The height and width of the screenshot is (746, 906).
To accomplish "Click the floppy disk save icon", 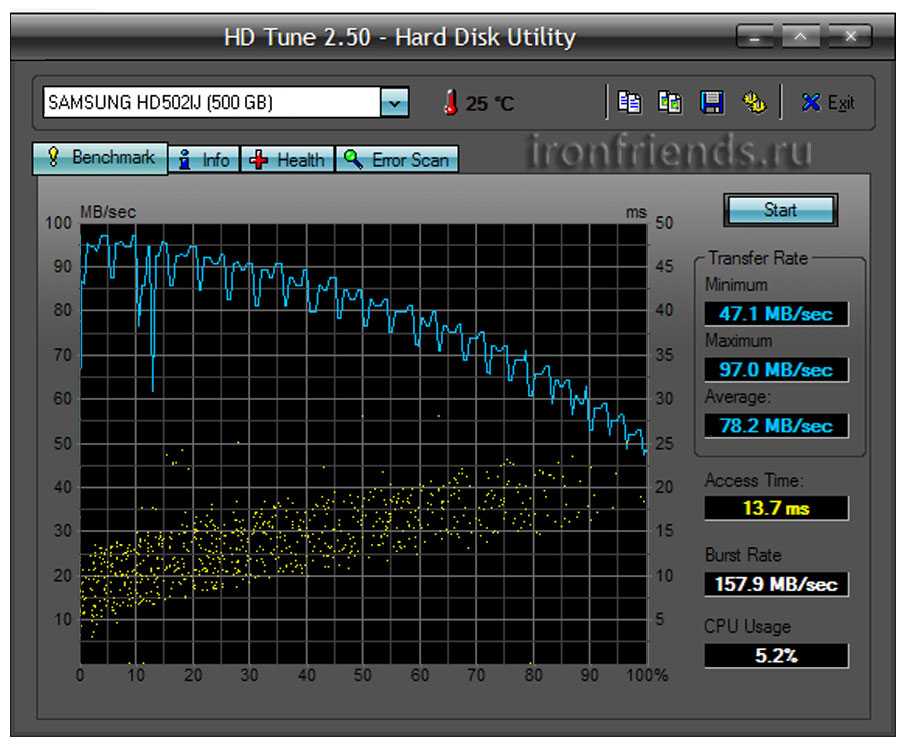I will point(711,102).
